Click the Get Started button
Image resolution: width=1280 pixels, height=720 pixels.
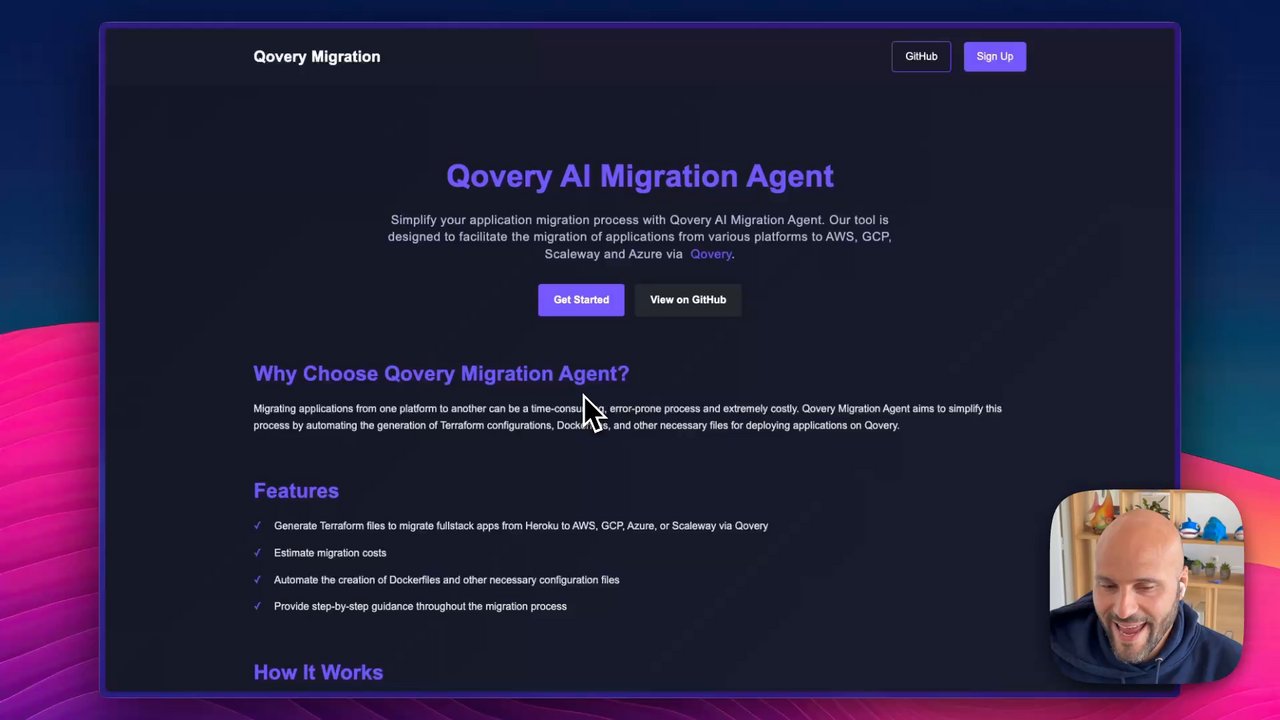pos(581,300)
